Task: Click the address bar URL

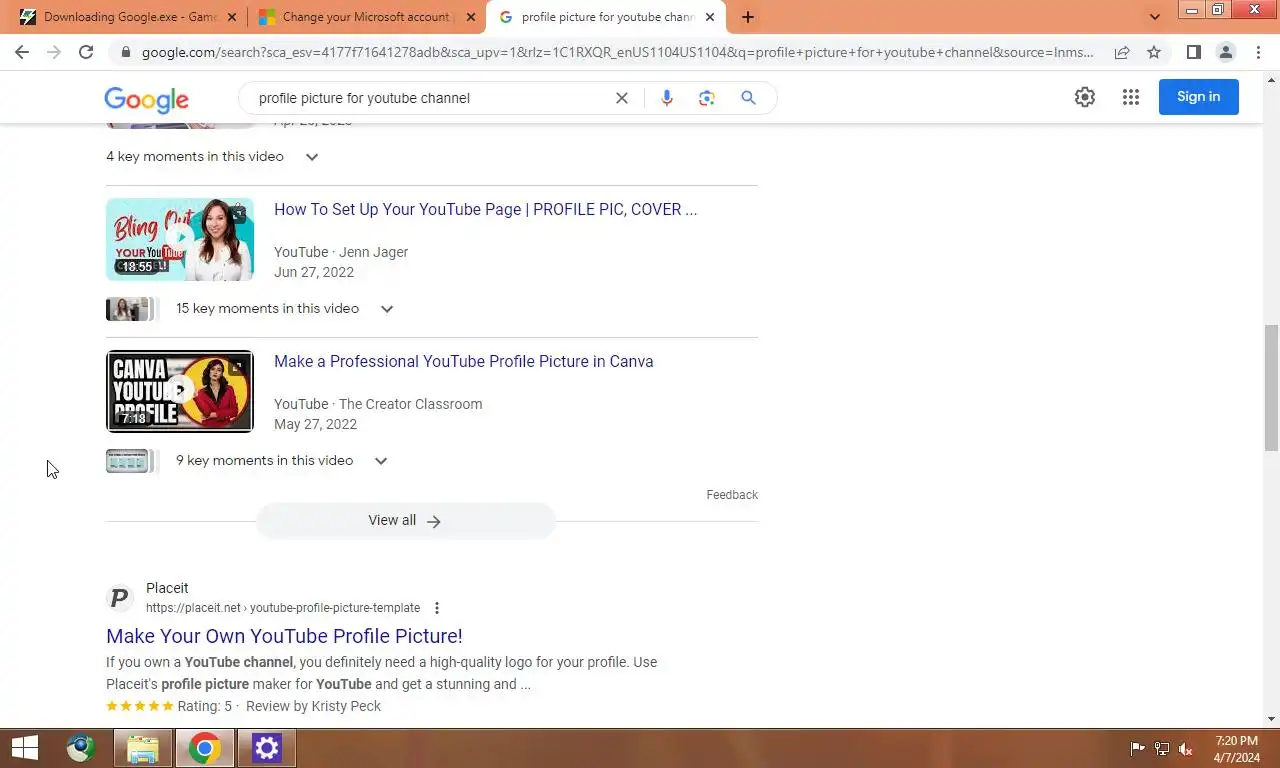Action: pos(617,52)
